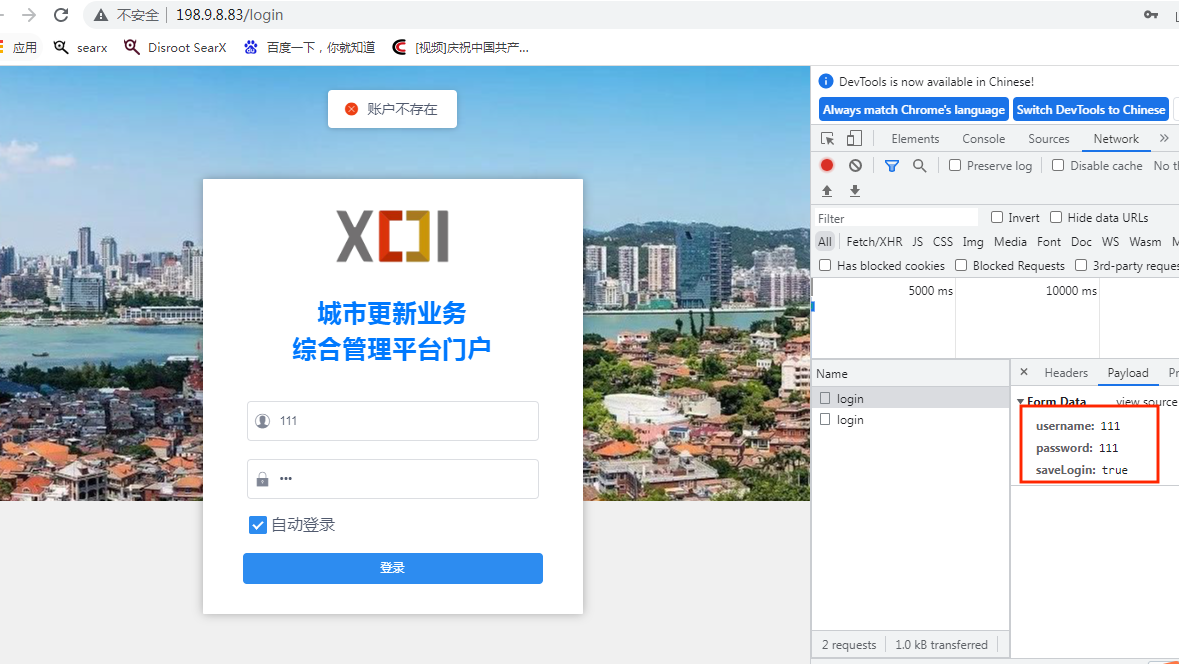1179x664 pixels.
Task: Click the key icon in the address bar
Action: pyautogui.click(x=1150, y=15)
